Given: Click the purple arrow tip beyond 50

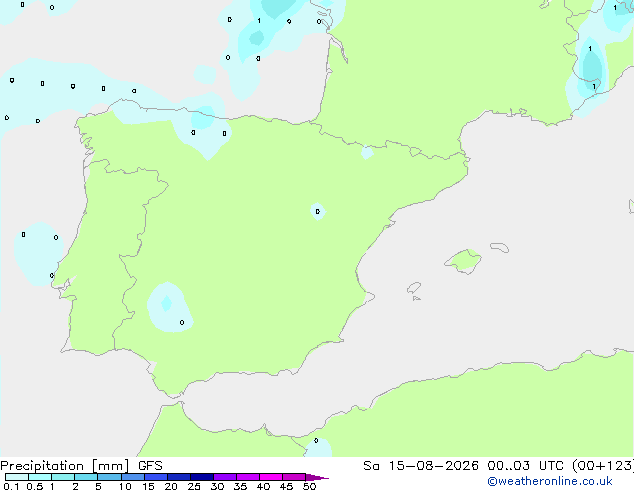Looking at the screenshot, I should tap(317, 477).
